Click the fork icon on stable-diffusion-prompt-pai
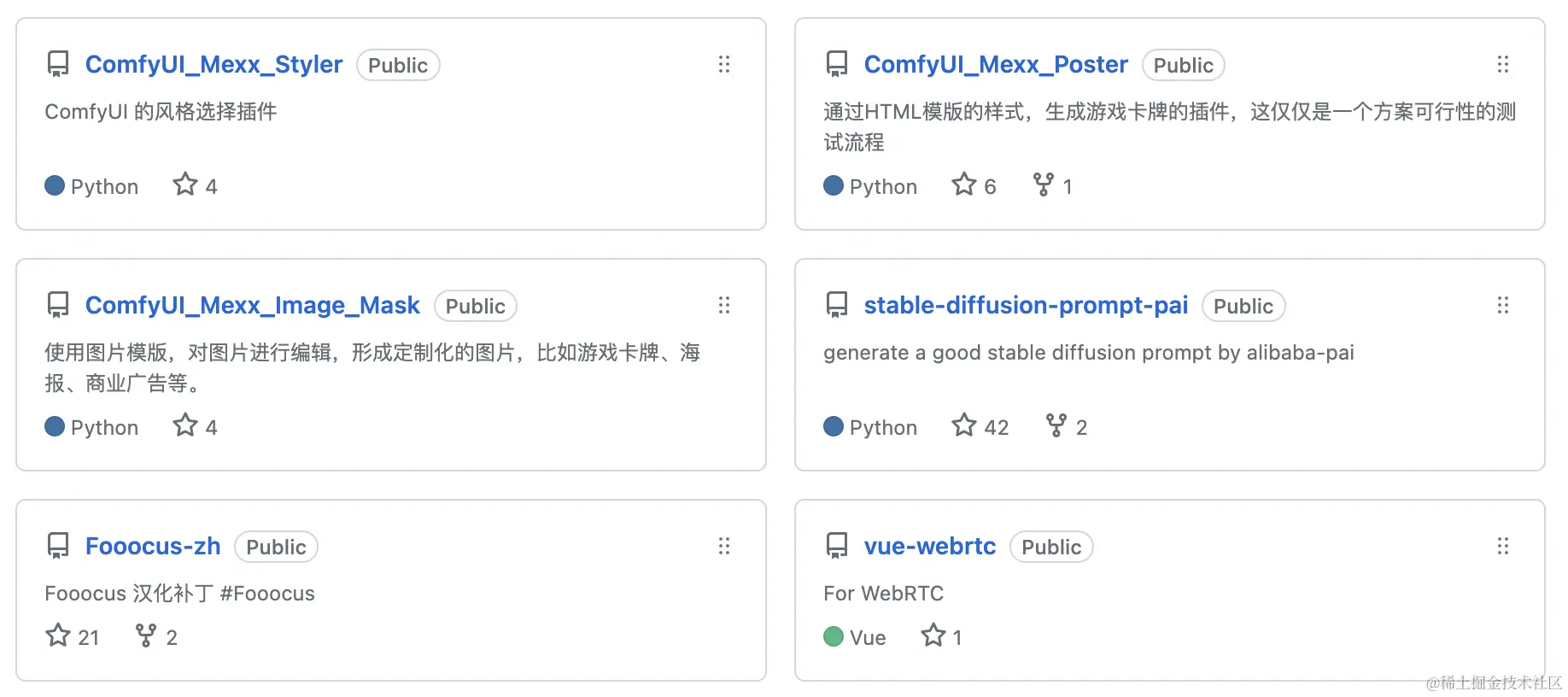The image size is (1568, 697). 1056,425
